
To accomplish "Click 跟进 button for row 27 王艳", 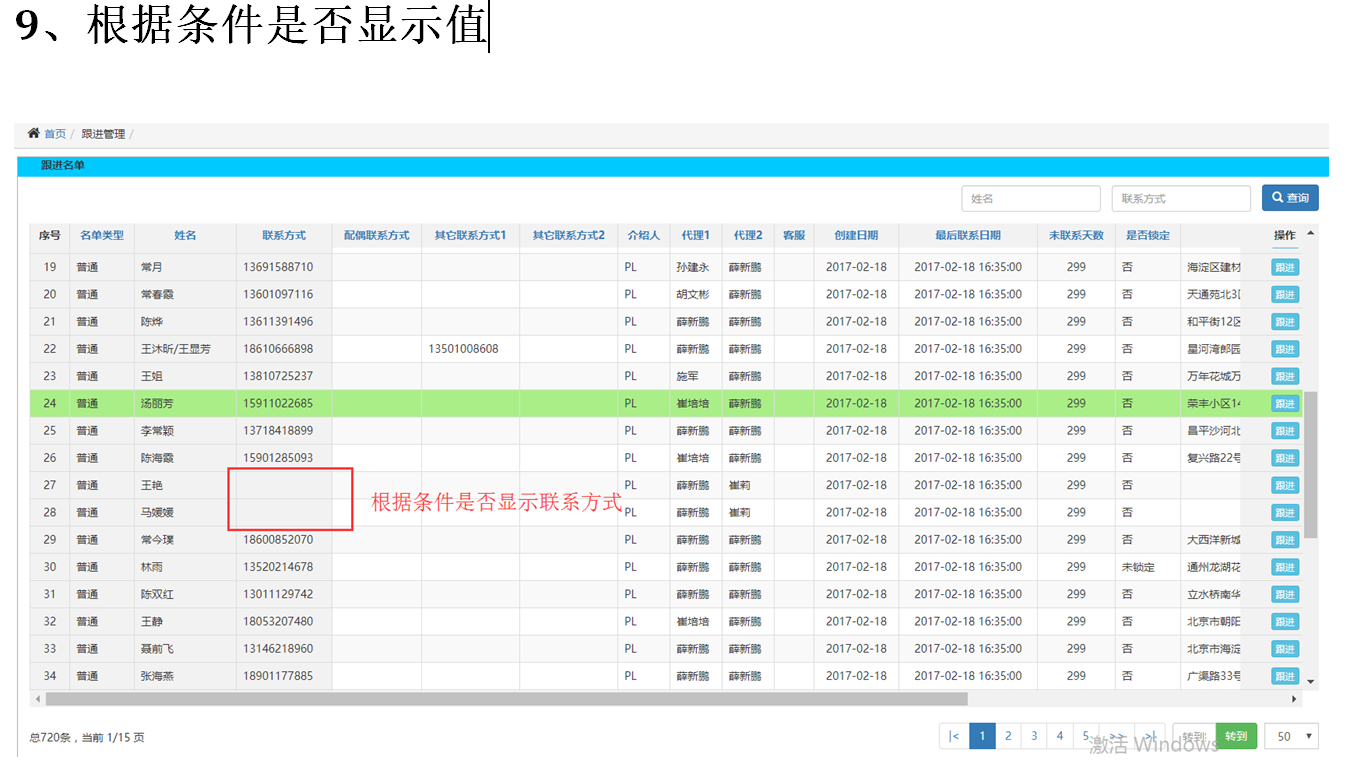I will tap(1285, 485).
